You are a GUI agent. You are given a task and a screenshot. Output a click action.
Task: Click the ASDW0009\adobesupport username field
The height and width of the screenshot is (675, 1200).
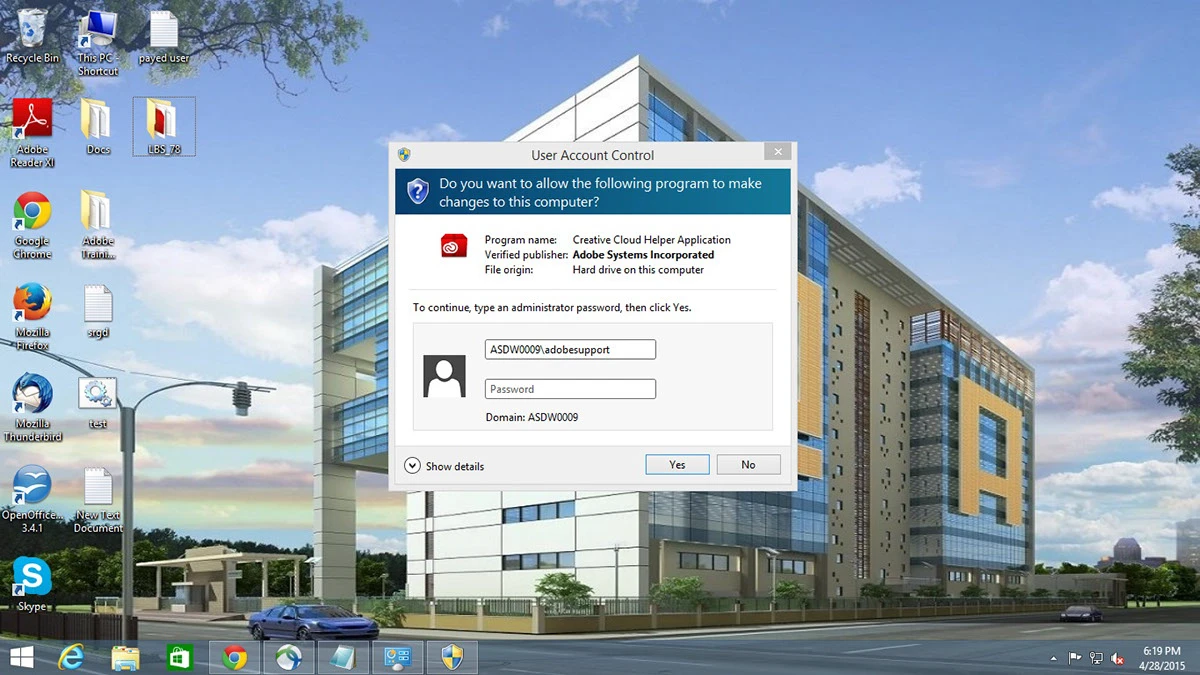(x=570, y=349)
